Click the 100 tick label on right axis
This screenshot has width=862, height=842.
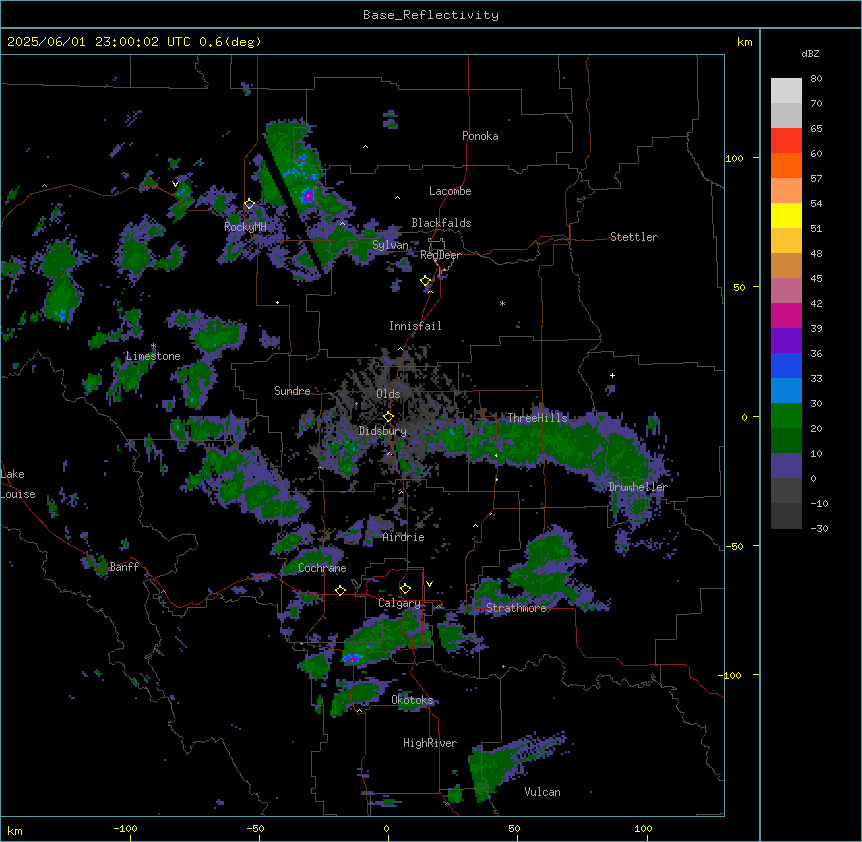pos(734,158)
